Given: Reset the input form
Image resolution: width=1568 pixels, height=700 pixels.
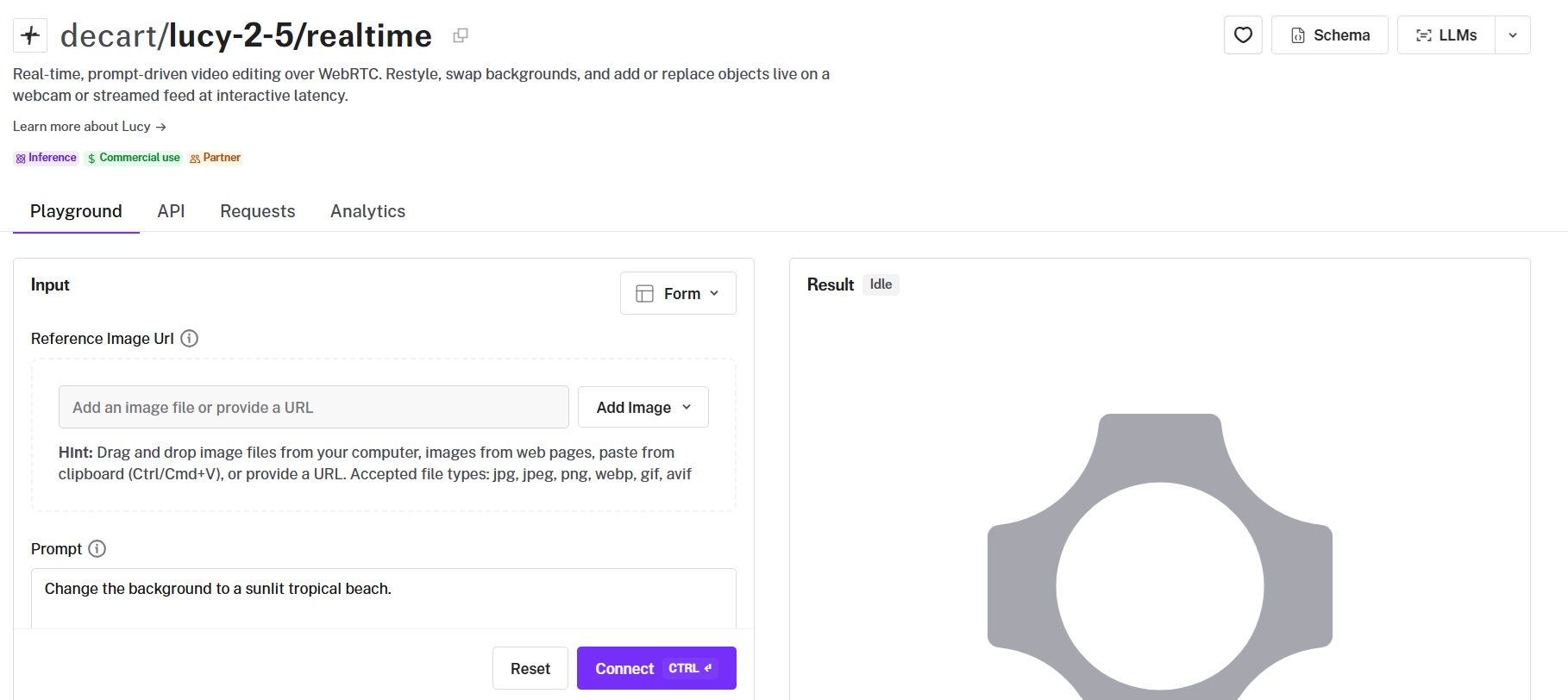Looking at the screenshot, I should tap(530, 668).
